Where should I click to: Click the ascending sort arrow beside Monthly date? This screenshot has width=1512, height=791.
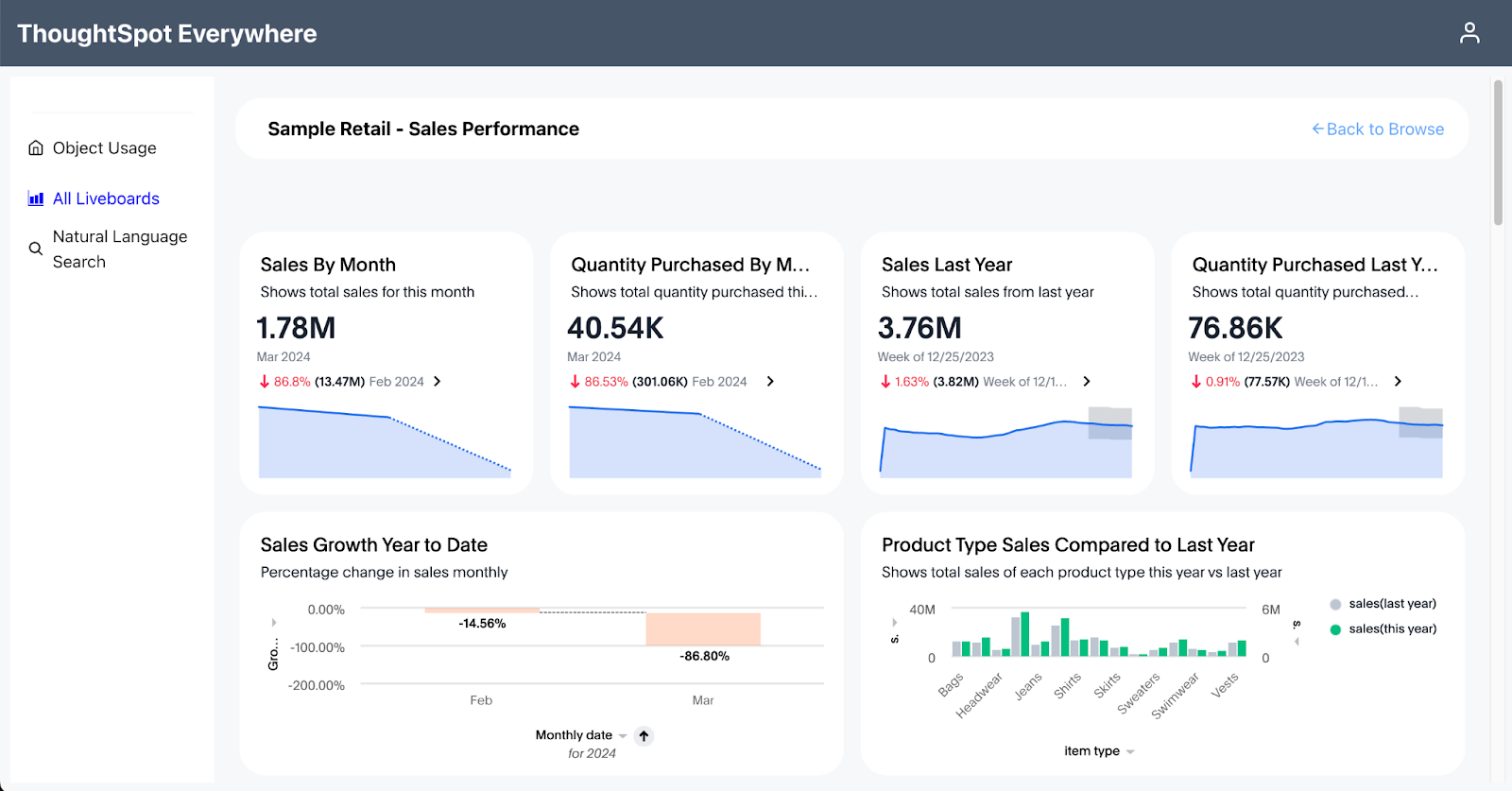tap(644, 735)
